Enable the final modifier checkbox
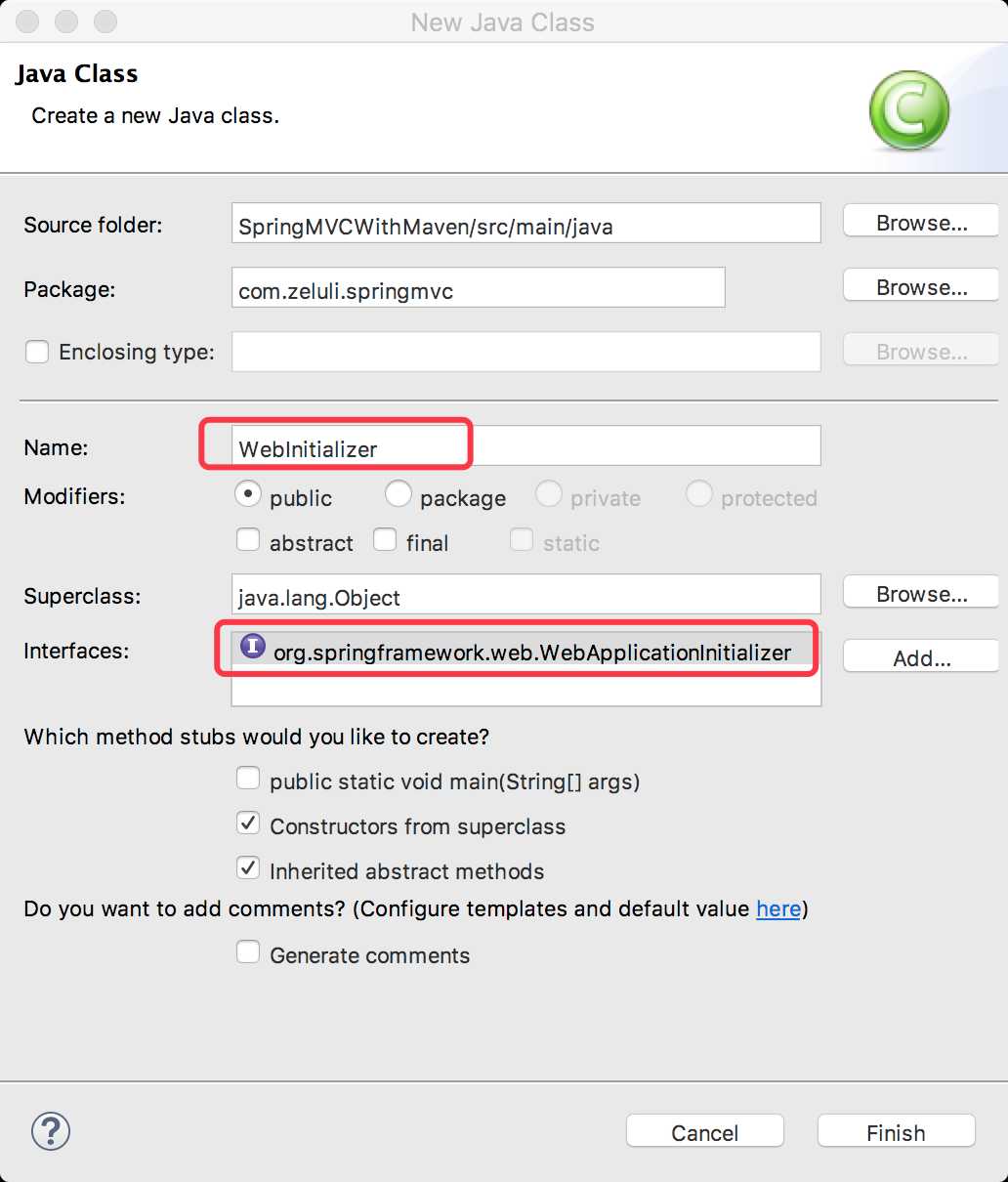The image size is (1008, 1182). (385, 539)
